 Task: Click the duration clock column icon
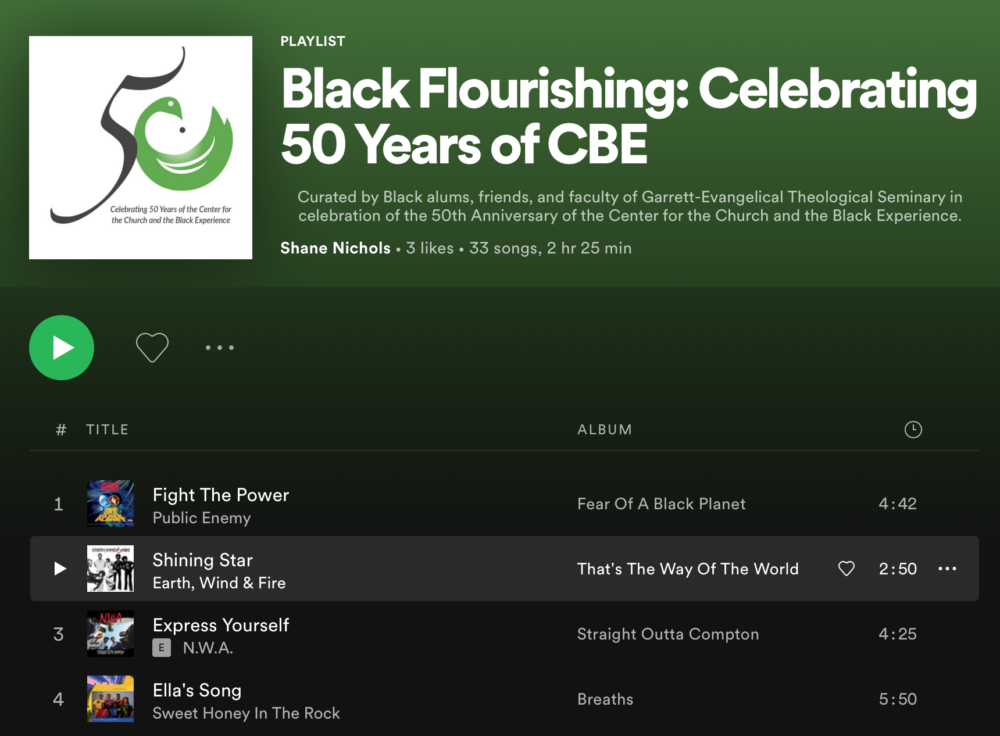[x=912, y=430]
